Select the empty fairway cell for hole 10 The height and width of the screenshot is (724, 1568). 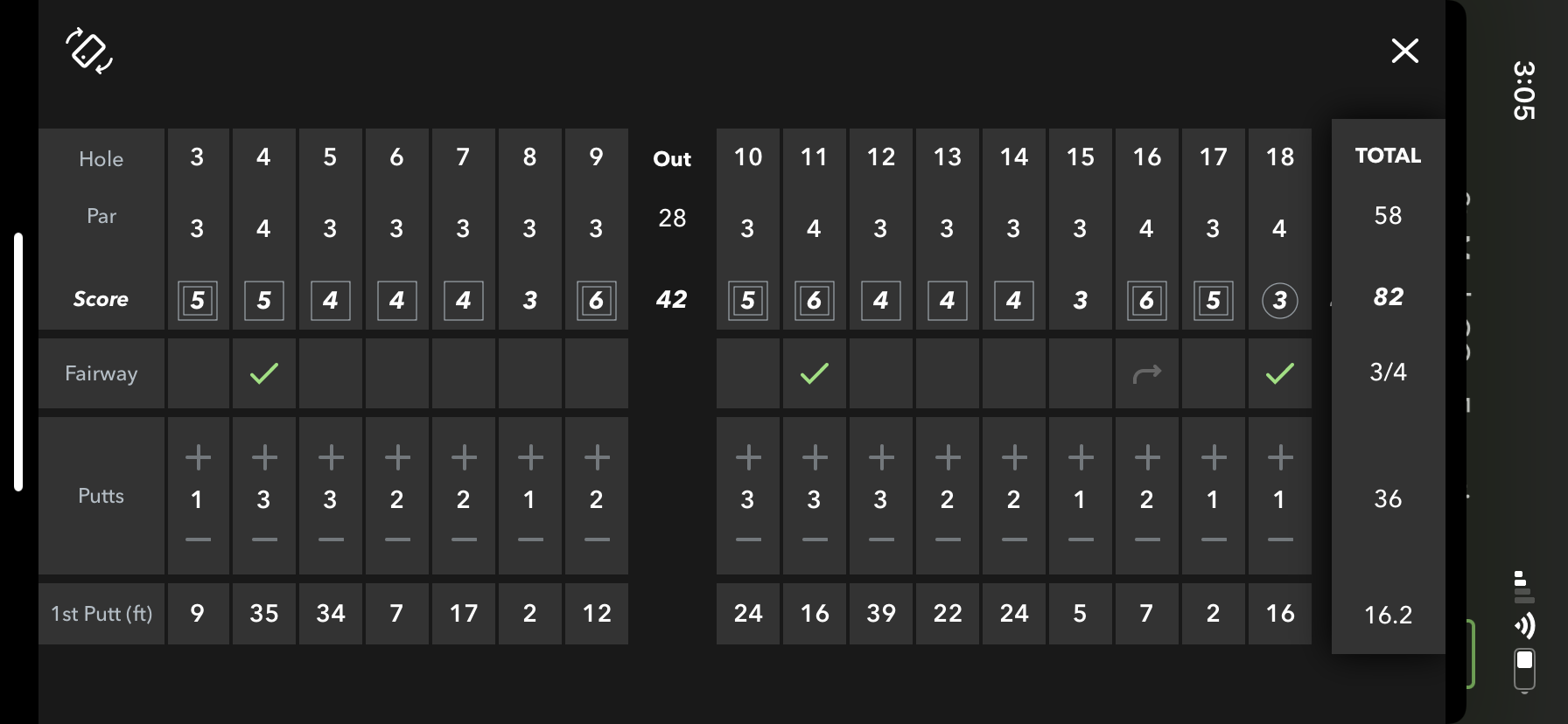748,373
